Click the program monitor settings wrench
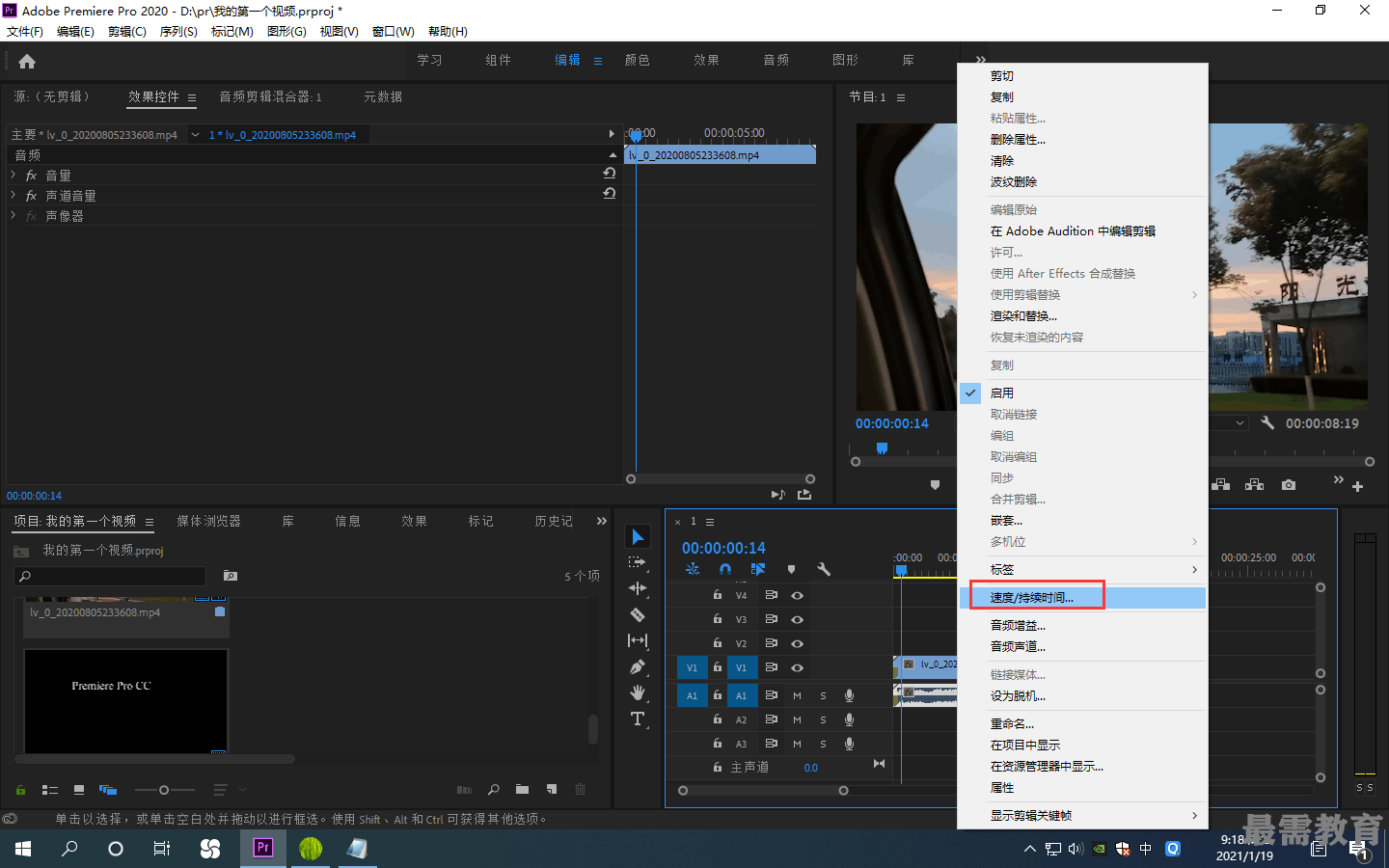This screenshot has width=1389, height=868. pyautogui.click(x=1267, y=423)
